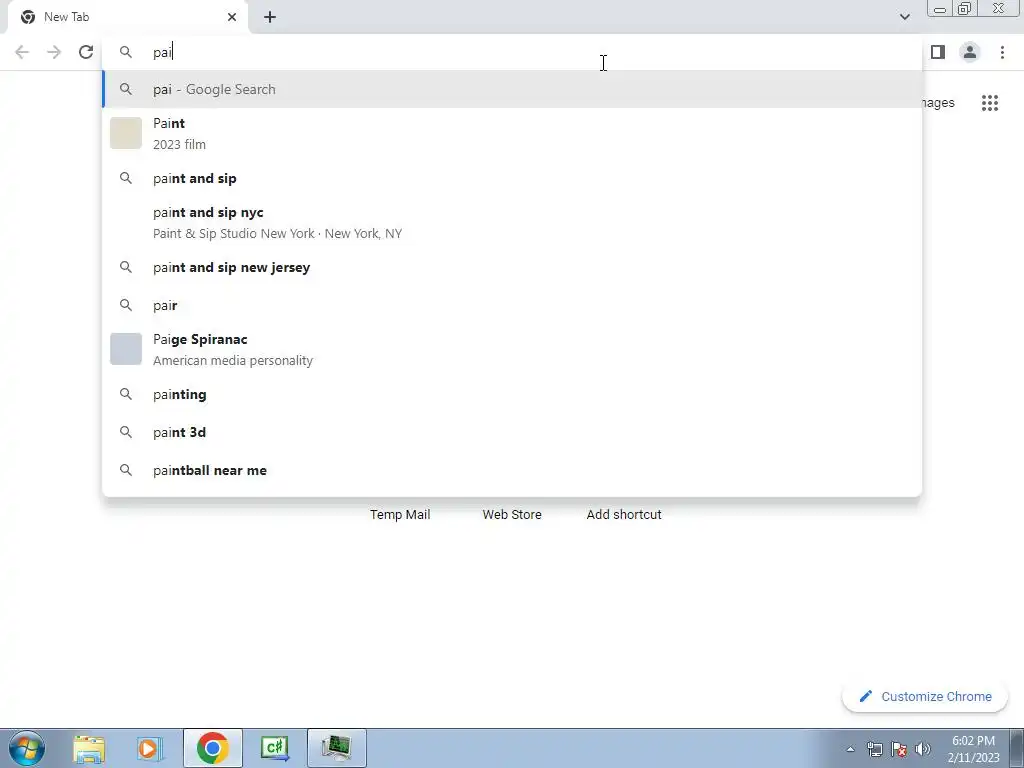Click the Paint film thumbnail
Viewport: 1024px width, 768px height.
tap(125, 133)
